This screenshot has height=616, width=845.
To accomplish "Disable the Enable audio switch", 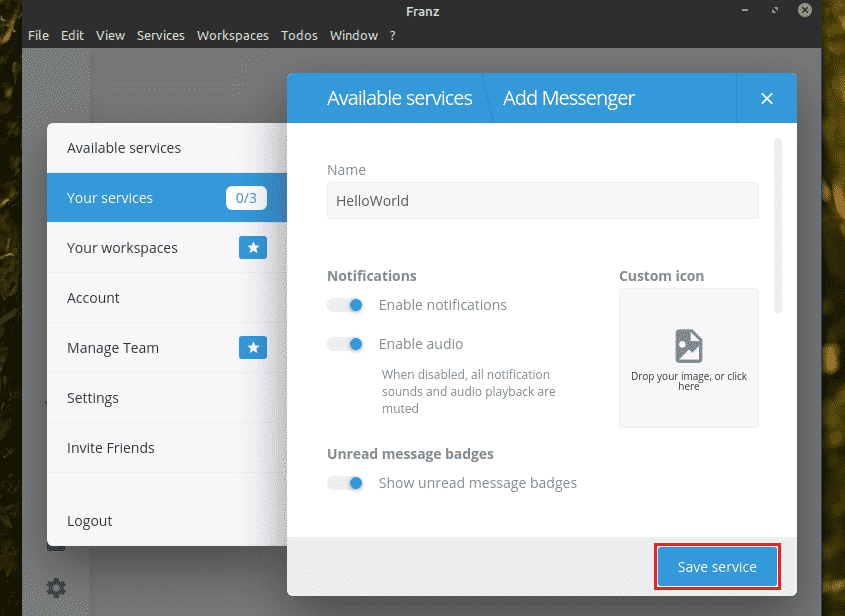I will [x=346, y=344].
